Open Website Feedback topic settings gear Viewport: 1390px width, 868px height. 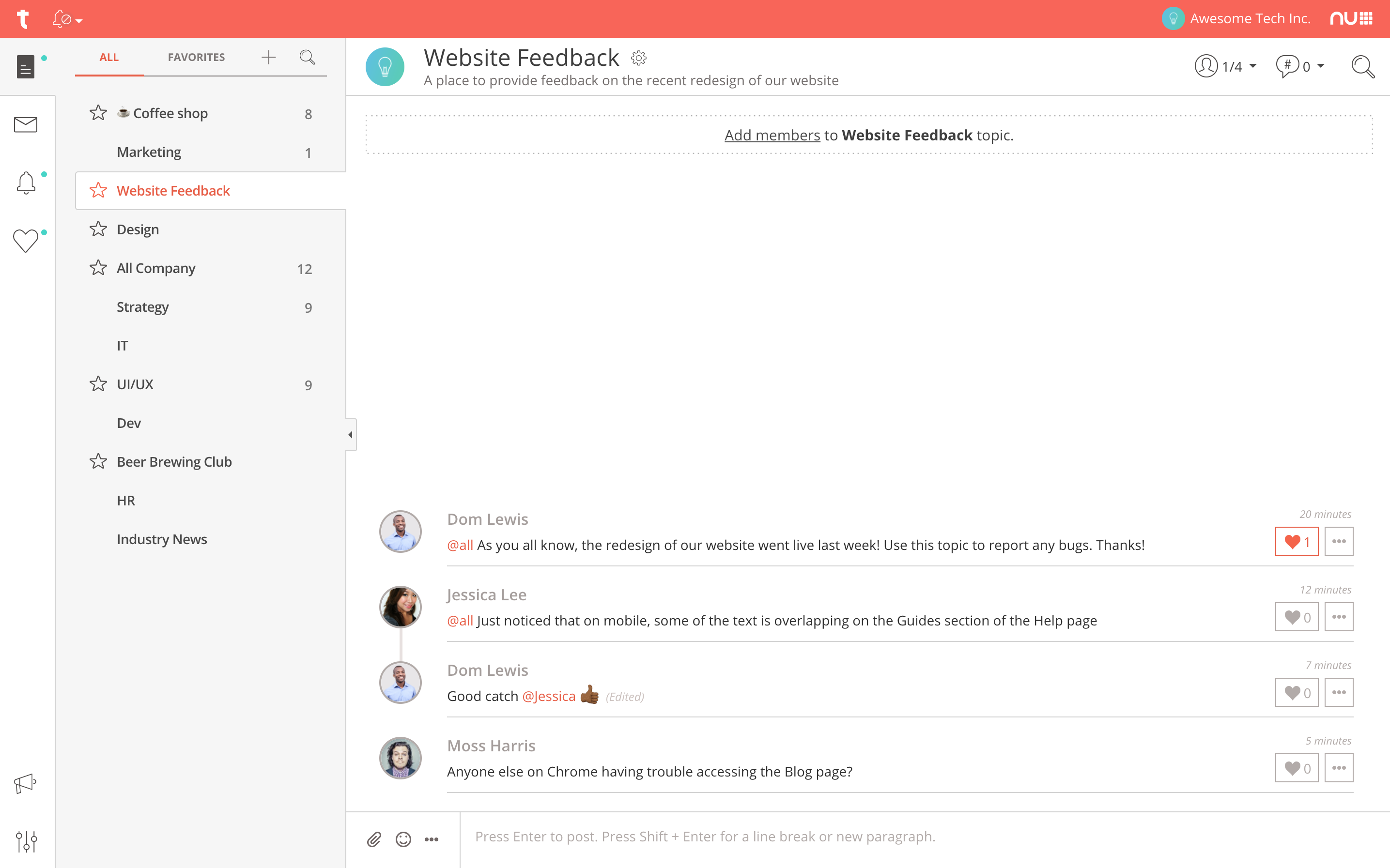pyautogui.click(x=638, y=58)
